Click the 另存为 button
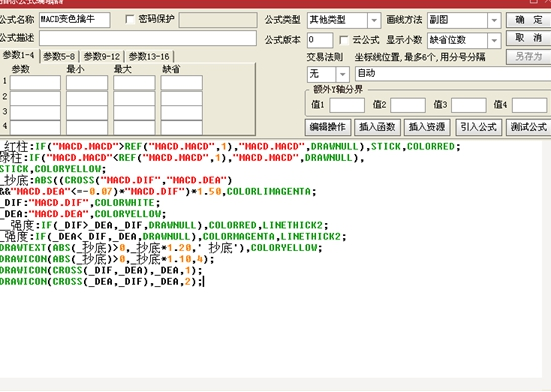The width and height of the screenshot is (551, 392). click(x=529, y=57)
